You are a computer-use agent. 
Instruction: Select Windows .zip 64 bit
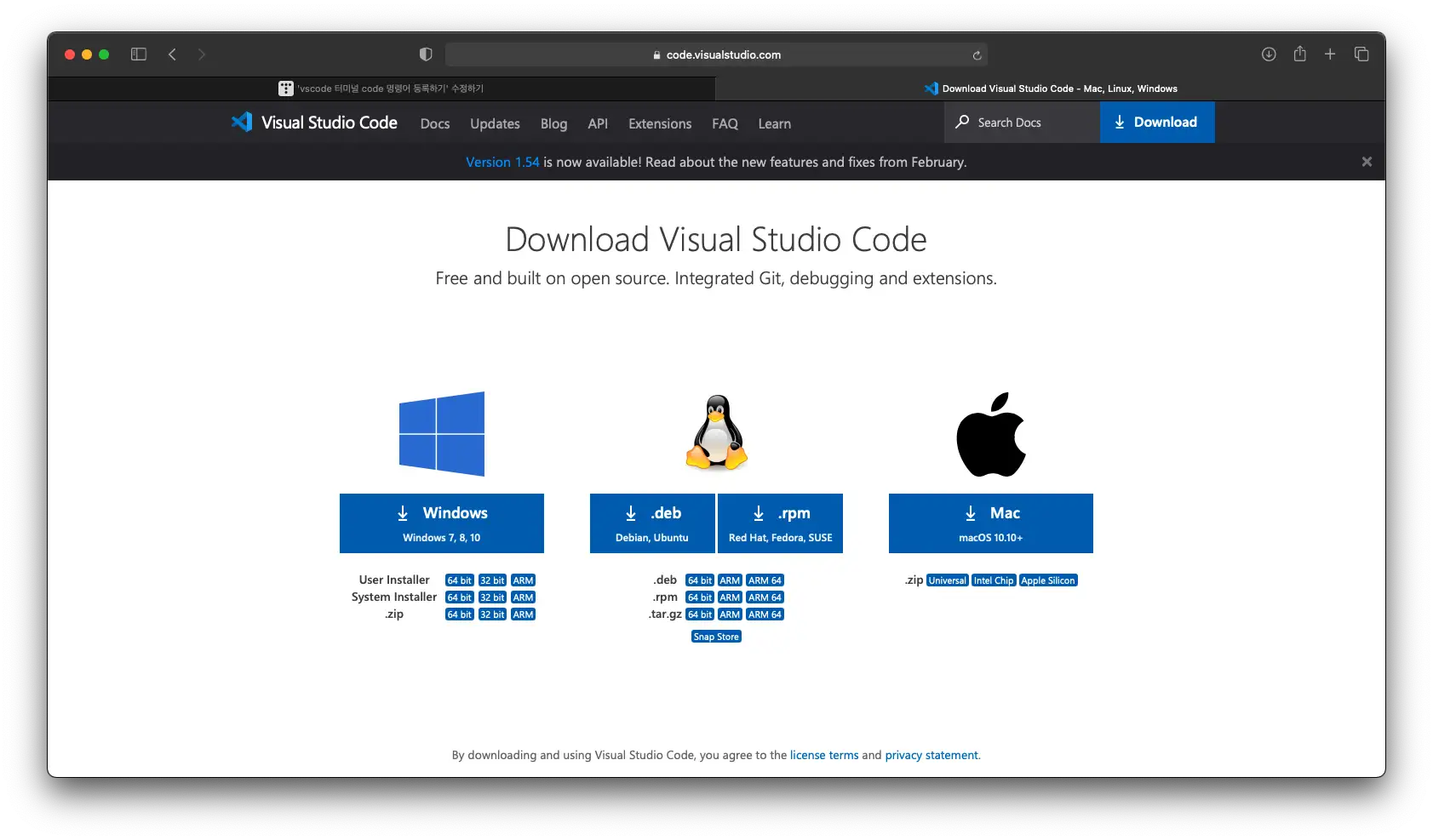460,614
